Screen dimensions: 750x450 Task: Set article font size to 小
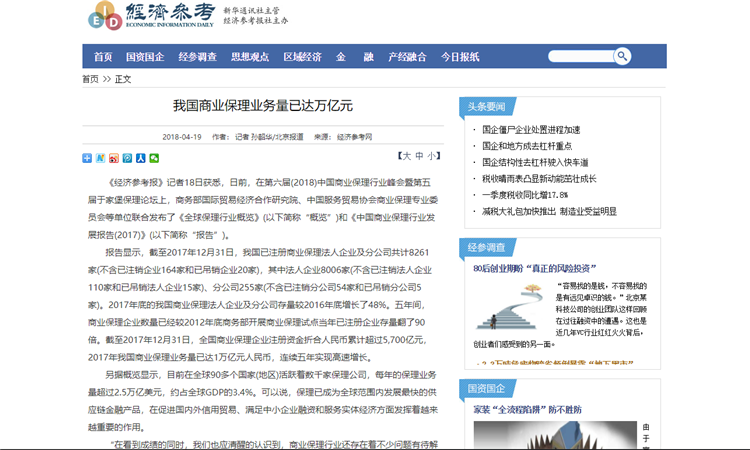tap(432, 156)
